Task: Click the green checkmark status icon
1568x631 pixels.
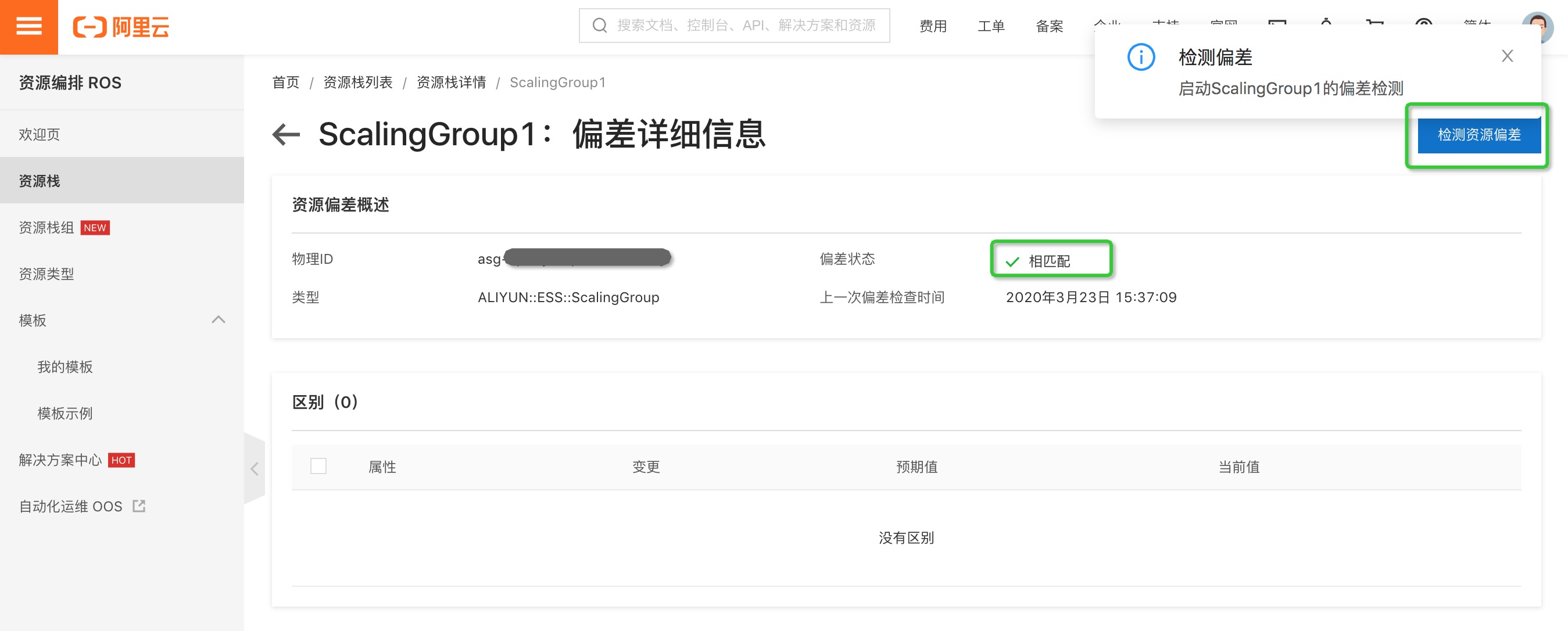Action: (x=1012, y=261)
